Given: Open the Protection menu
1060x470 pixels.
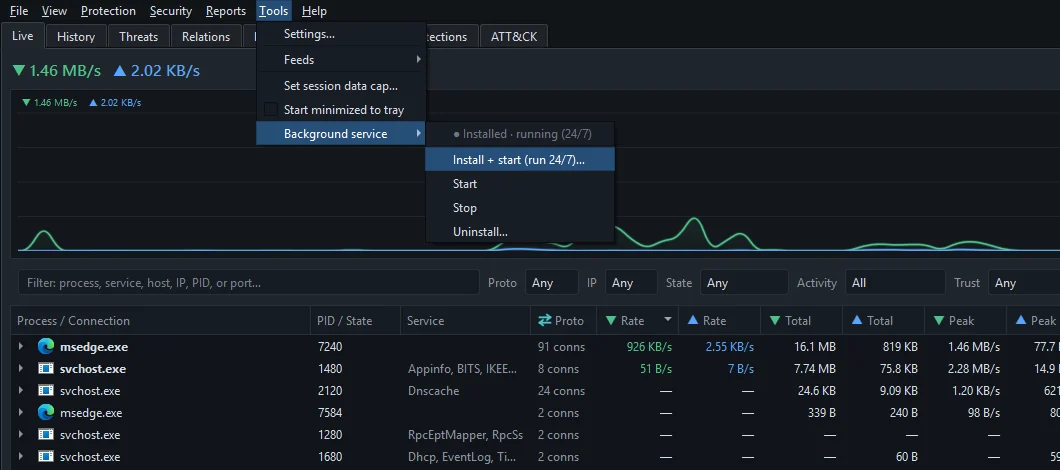Looking at the screenshot, I should coord(108,11).
